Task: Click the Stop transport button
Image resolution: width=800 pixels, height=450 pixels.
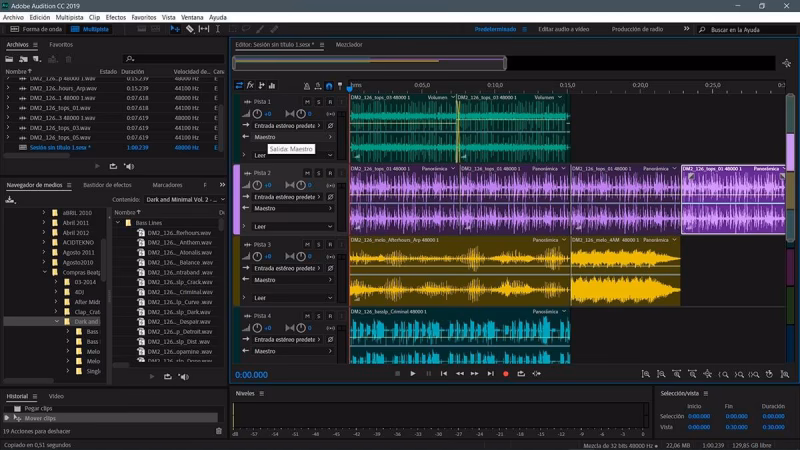Action: (x=397, y=373)
